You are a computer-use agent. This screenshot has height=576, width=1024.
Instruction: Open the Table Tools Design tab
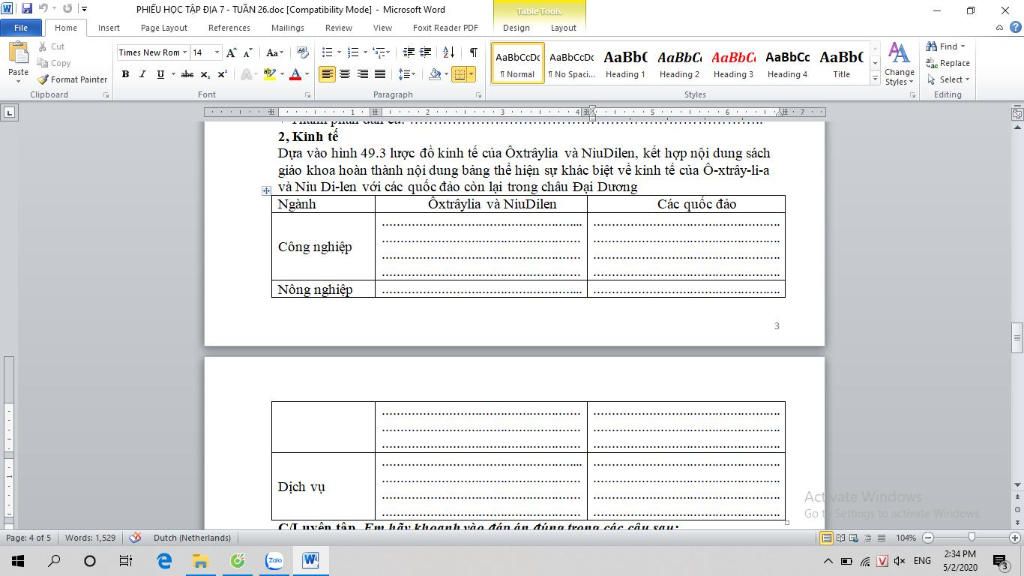[x=517, y=27]
